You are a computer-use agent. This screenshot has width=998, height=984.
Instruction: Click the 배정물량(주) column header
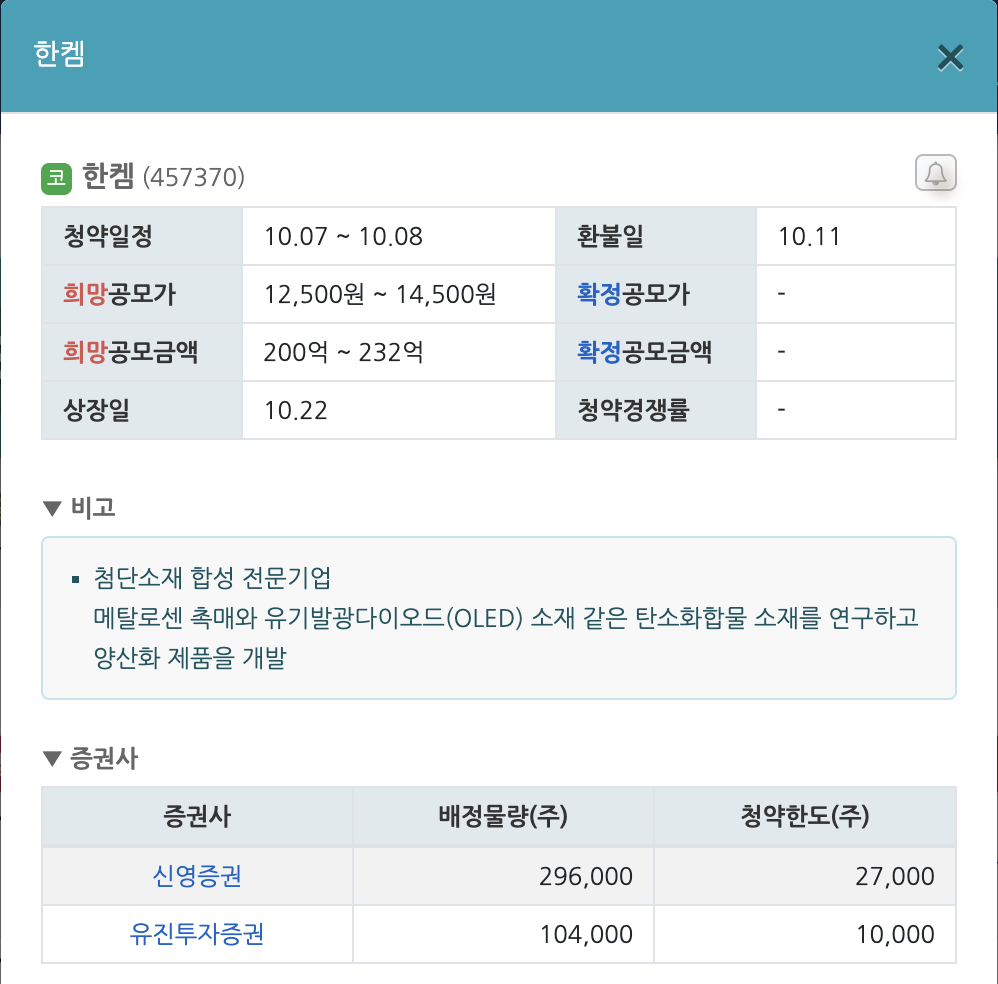(503, 816)
